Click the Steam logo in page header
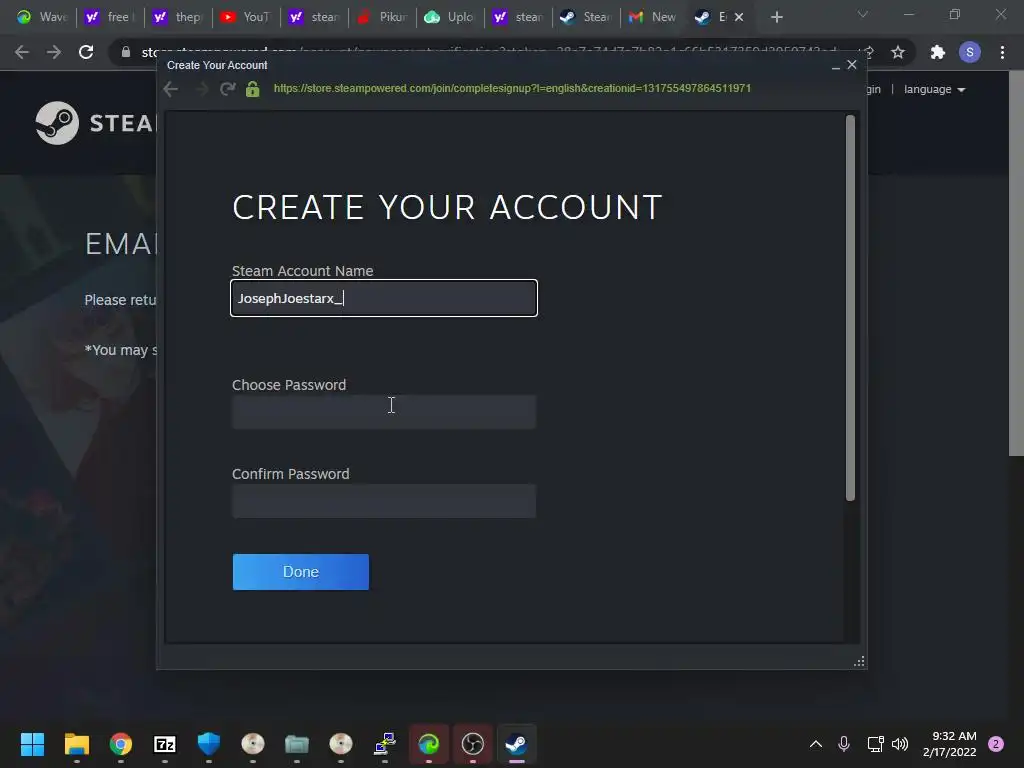The image size is (1024, 768). [95, 123]
